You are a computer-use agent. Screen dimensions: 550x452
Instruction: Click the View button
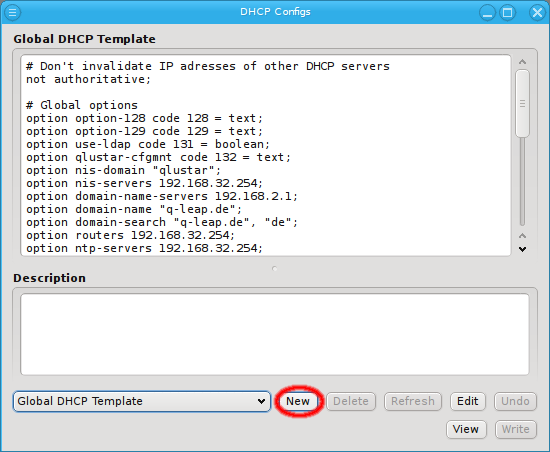tap(466, 429)
